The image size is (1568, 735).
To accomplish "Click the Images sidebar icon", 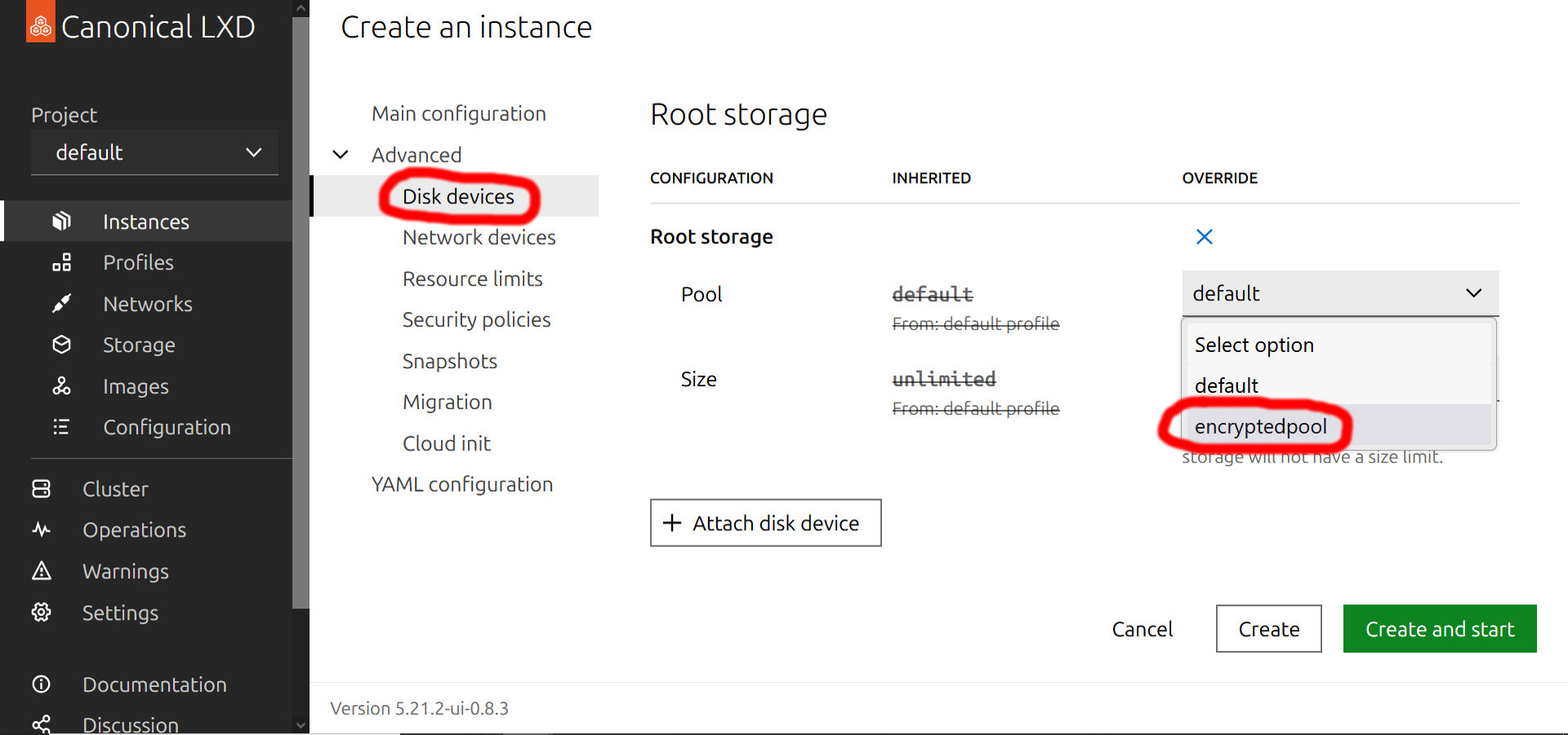I will tap(61, 386).
